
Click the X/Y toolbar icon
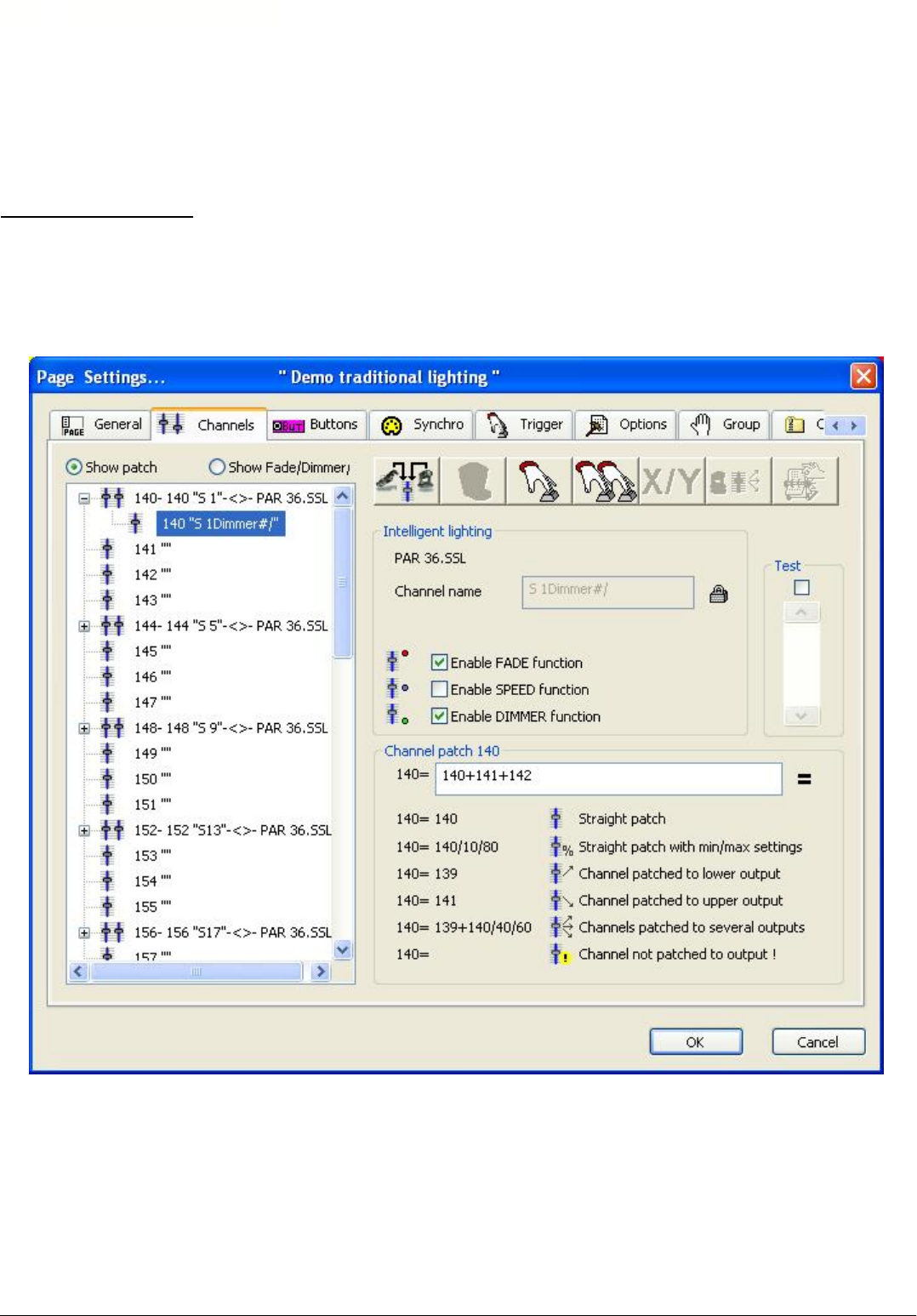[672, 481]
